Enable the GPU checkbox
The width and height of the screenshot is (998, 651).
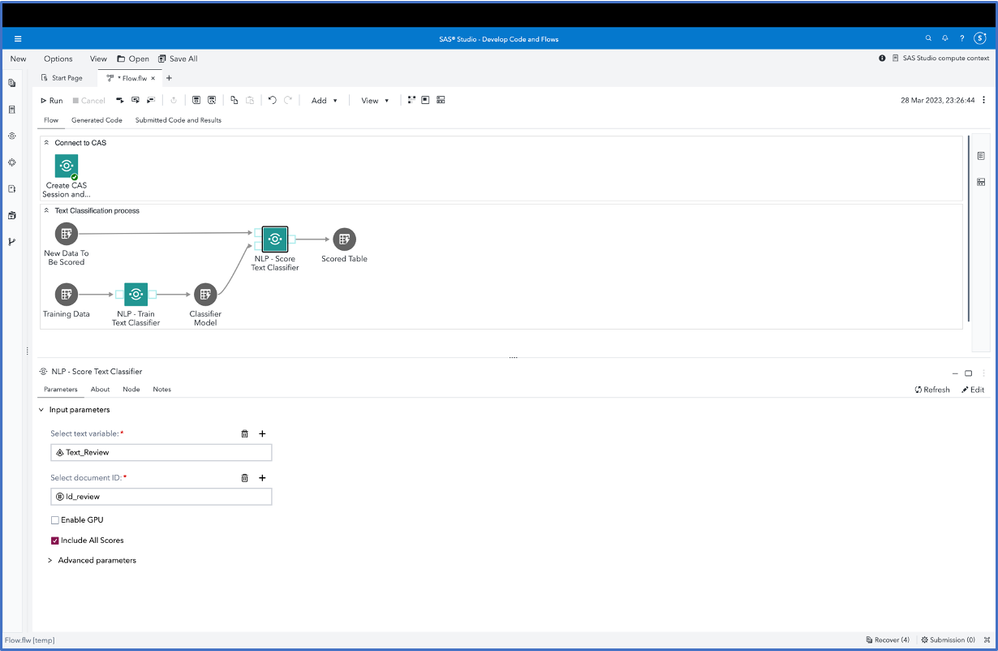[x=55, y=520]
